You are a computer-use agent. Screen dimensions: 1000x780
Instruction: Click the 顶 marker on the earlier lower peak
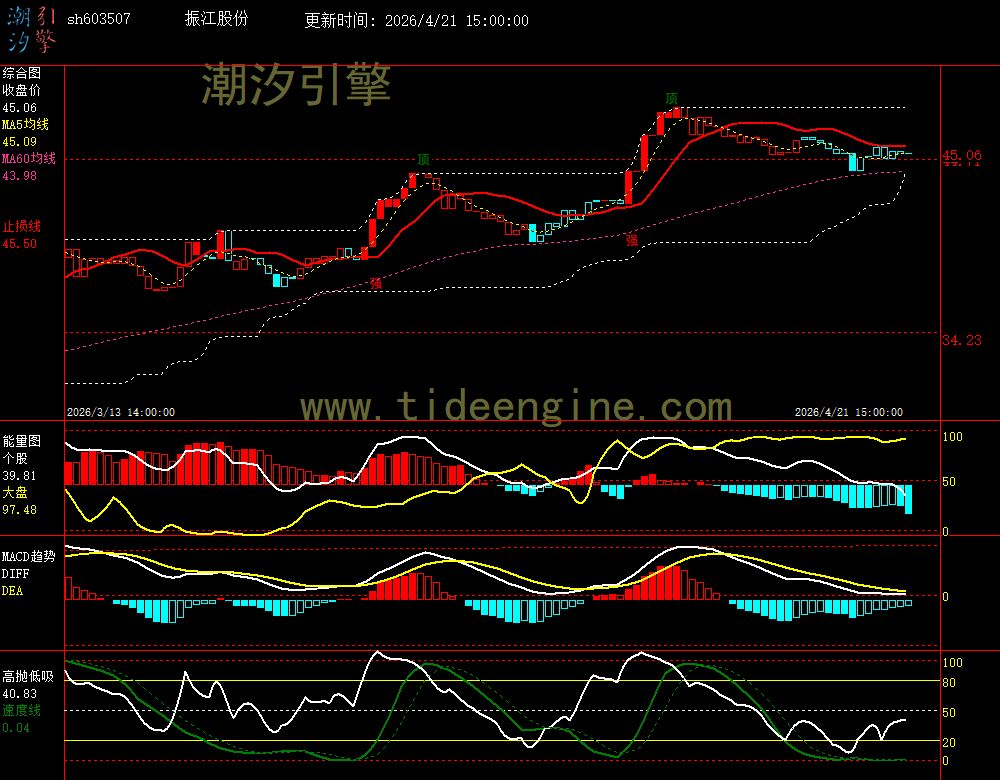(x=424, y=160)
